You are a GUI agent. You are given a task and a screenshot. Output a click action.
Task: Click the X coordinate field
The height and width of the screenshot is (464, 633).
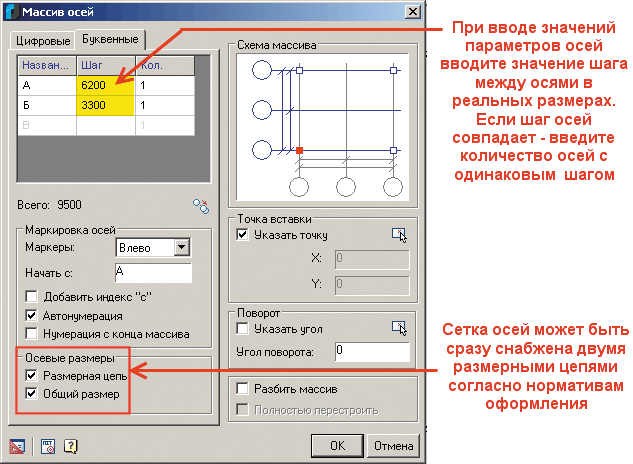point(372,259)
